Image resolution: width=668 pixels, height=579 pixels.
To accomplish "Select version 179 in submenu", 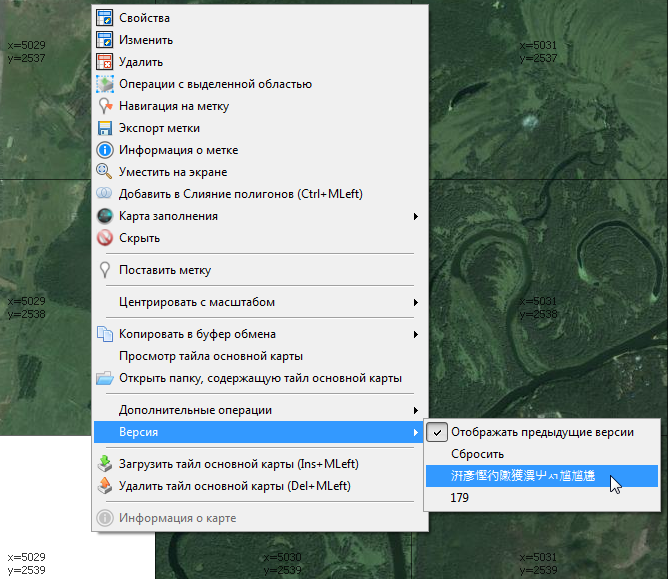I will coord(460,497).
